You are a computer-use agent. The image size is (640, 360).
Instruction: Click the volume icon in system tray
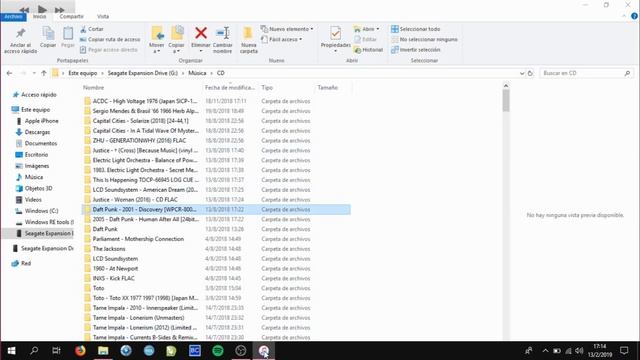coord(579,351)
